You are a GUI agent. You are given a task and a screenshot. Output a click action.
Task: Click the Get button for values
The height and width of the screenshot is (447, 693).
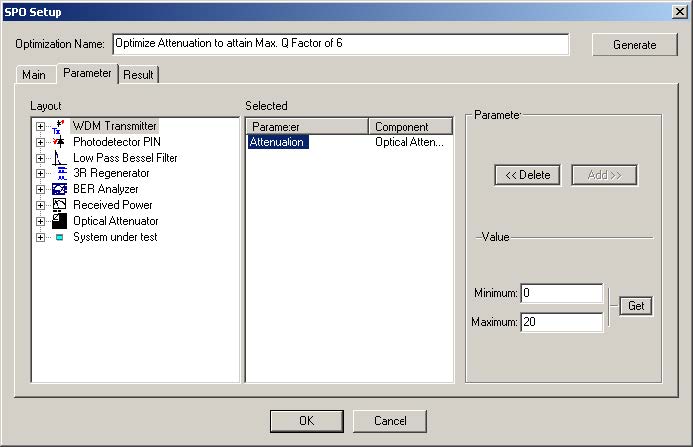coord(636,306)
